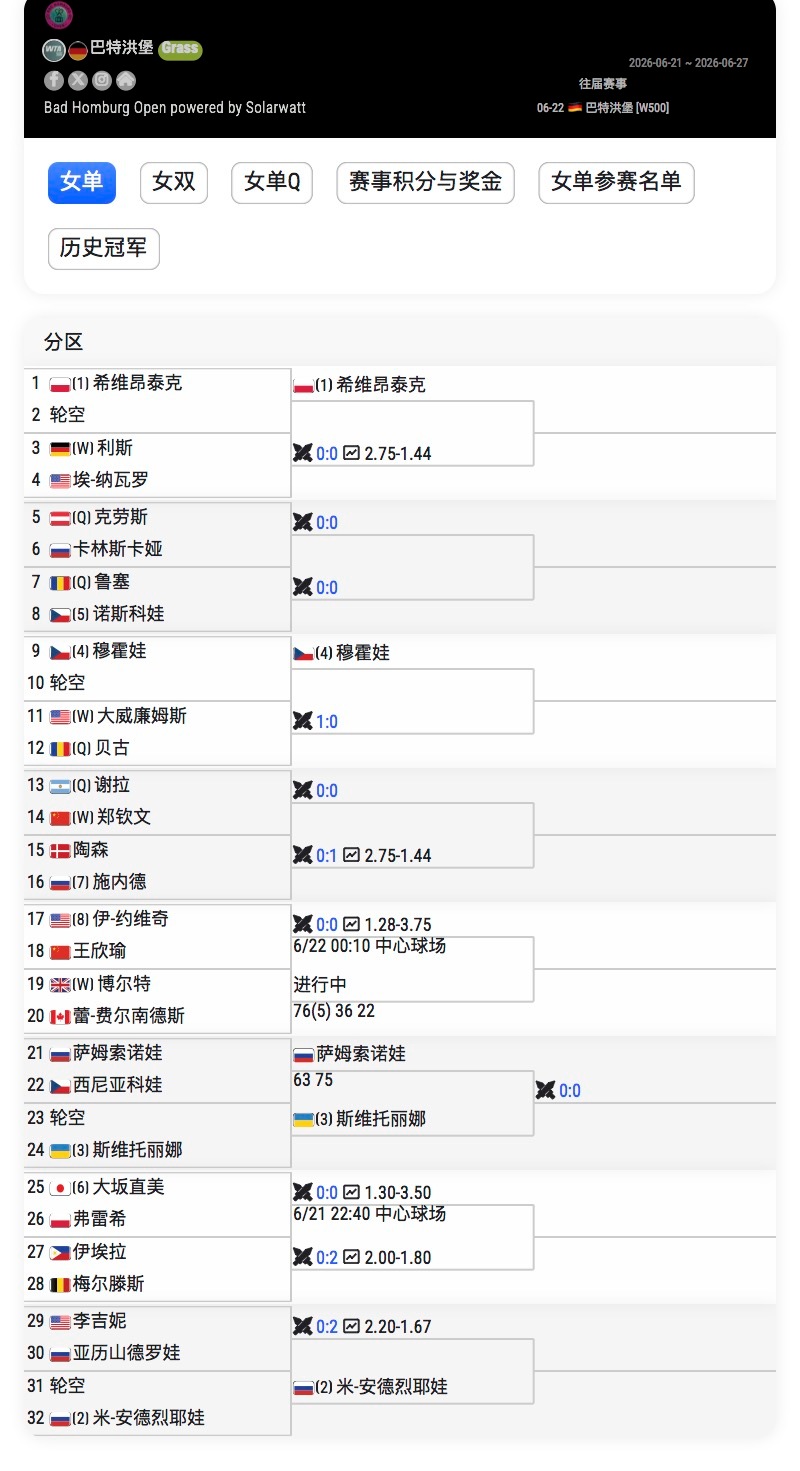Click the WTA tour badge icon
The image size is (800, 1471).
[x=54, y=49]
